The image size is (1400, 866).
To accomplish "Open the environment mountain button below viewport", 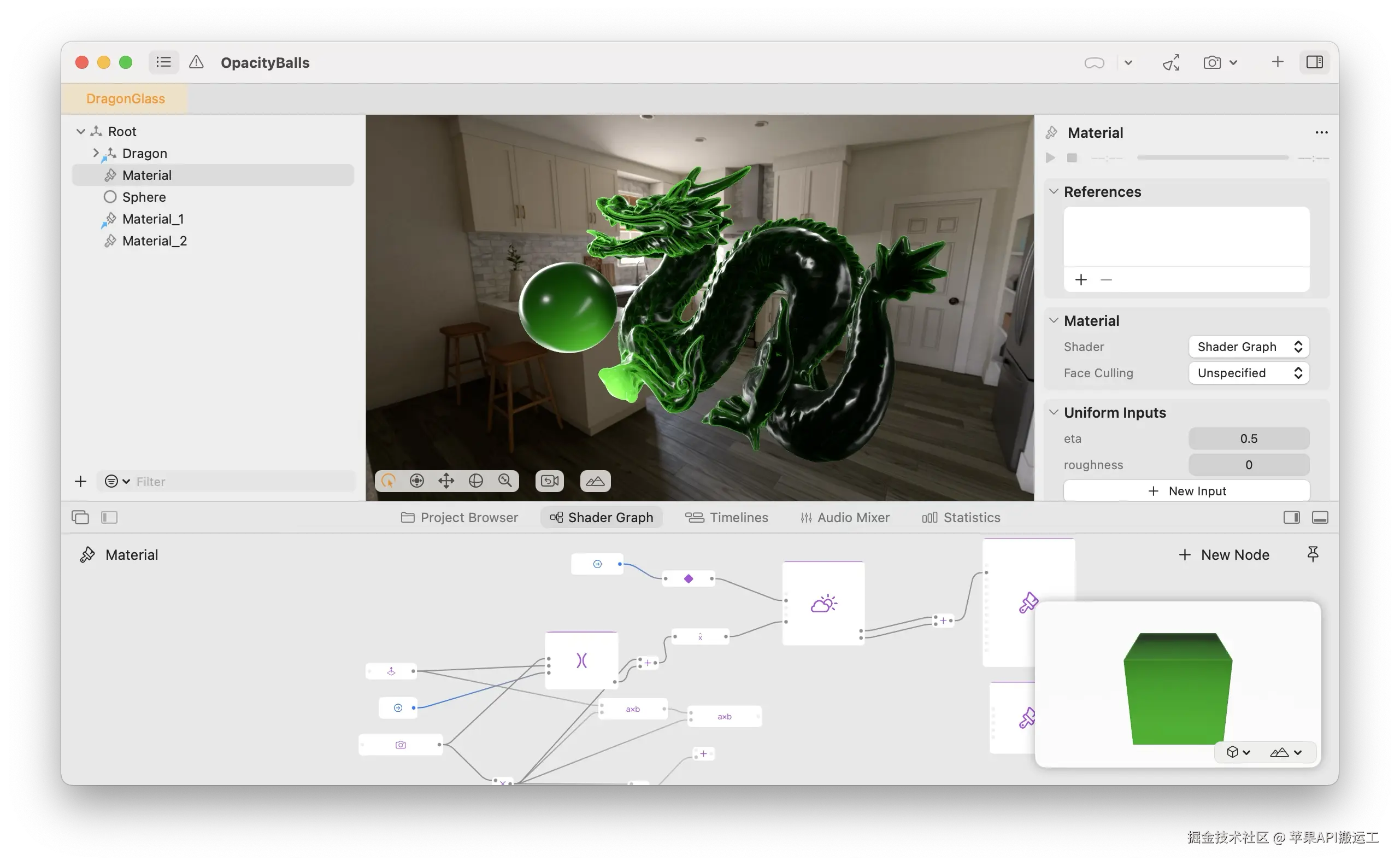I will pos(595,481).
